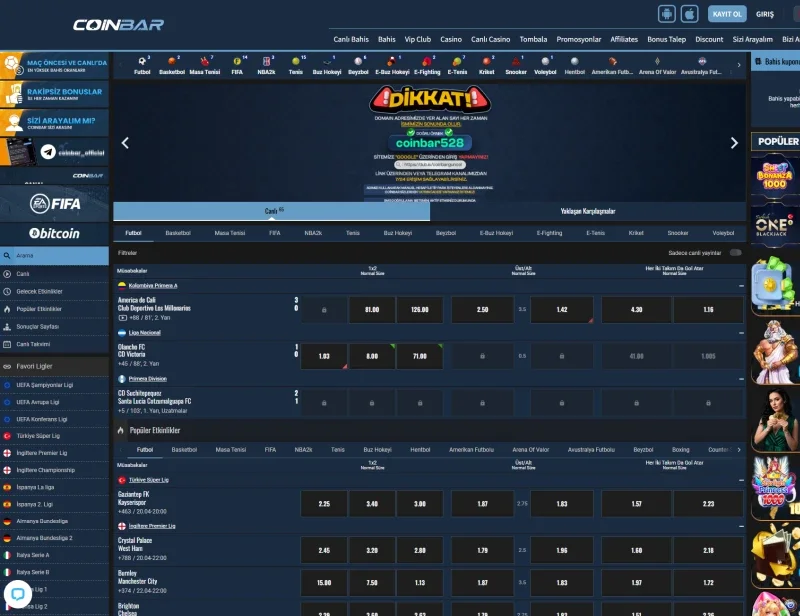Toggle Sadece canlı yayınlar switch
This screenshot has width=800, height=616.
[735, 253]
